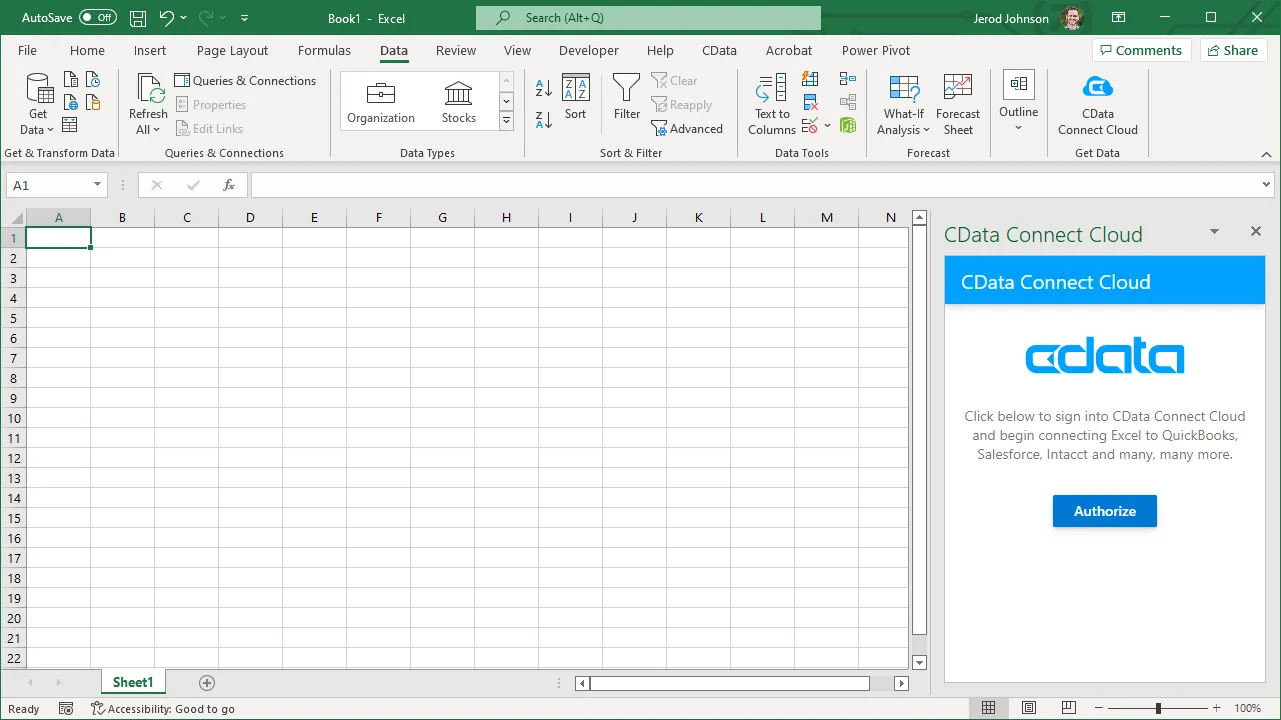Switch to Page Layout view
Screen dimensions: 1281x720
click(1028, 707)
